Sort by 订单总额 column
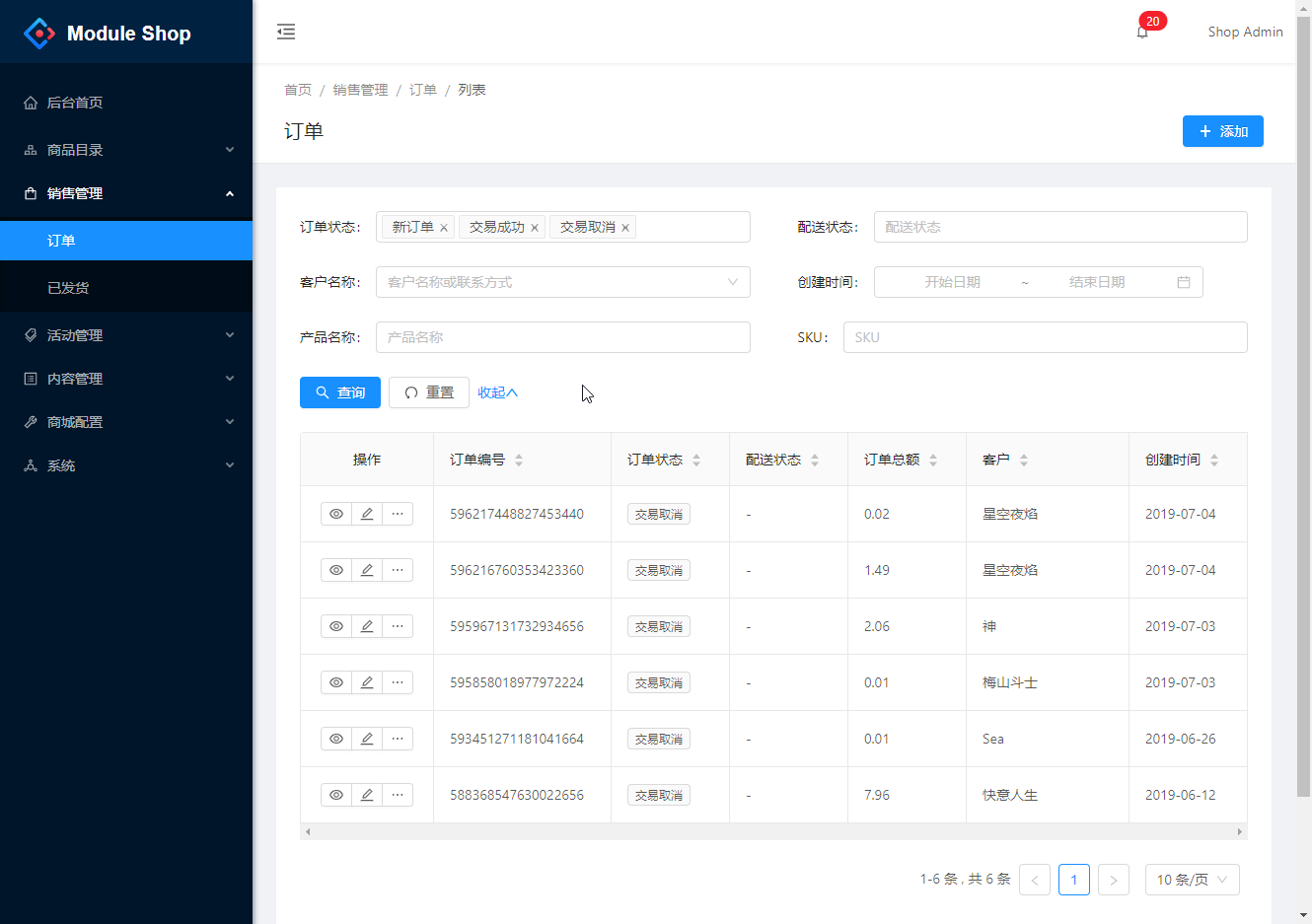 (x=933, y=460)
